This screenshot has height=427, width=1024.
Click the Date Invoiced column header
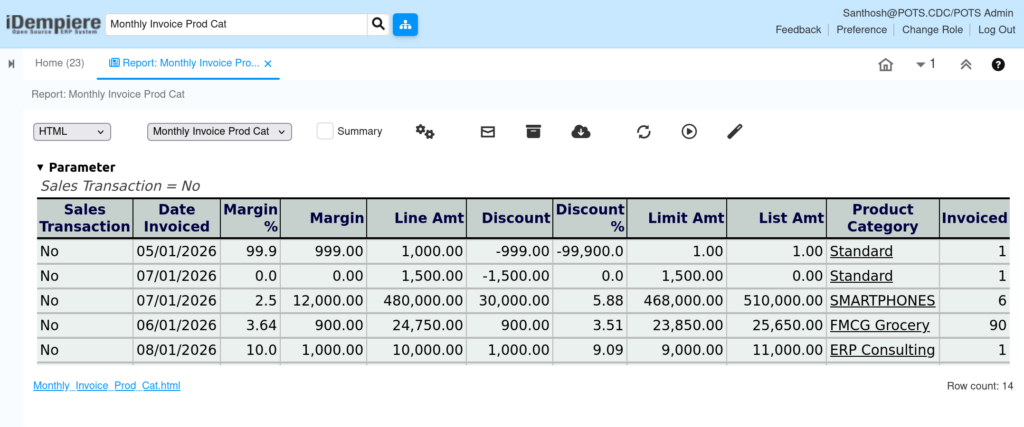(x=177, y=218)
